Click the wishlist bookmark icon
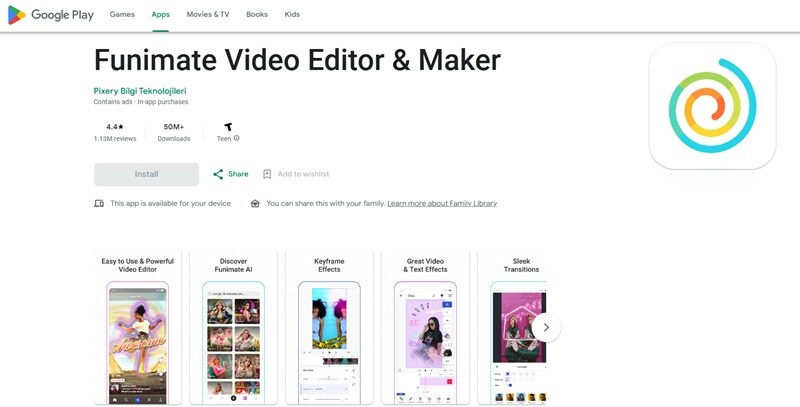The height and width of the screenshot is (407, 800). coord(267,174)
